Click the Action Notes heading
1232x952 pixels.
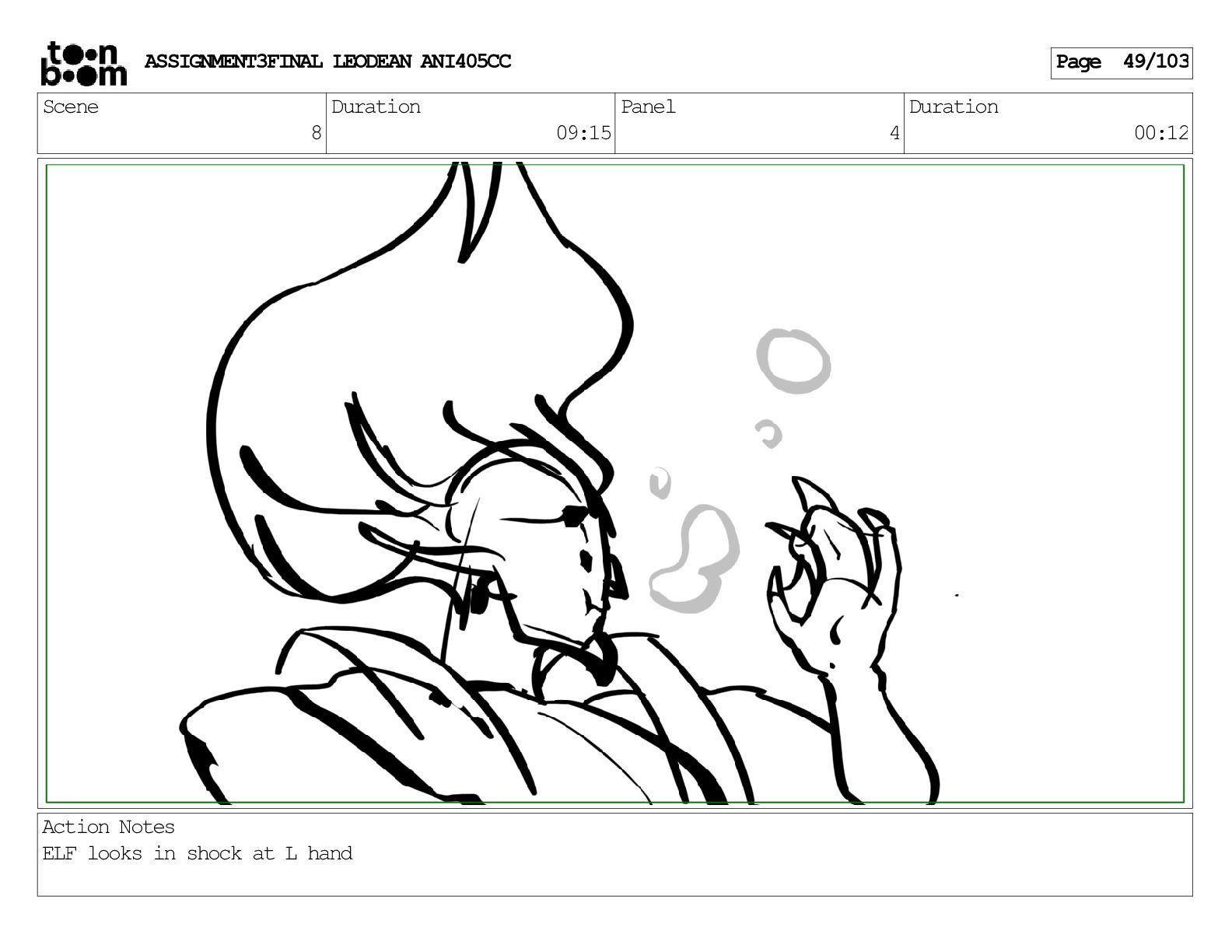click(x=108, y=827)
